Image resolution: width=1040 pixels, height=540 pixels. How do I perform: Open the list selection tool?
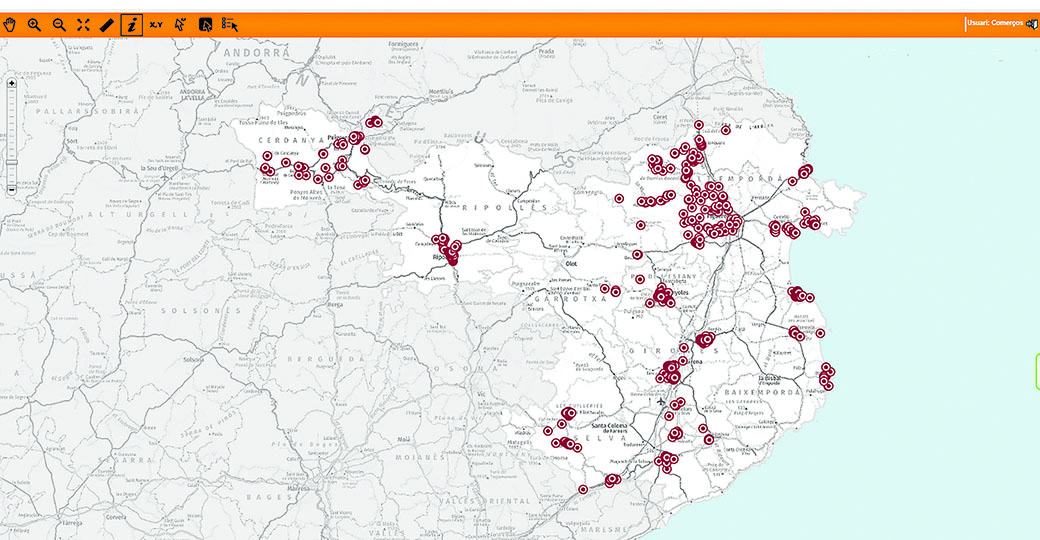point(230,25)
